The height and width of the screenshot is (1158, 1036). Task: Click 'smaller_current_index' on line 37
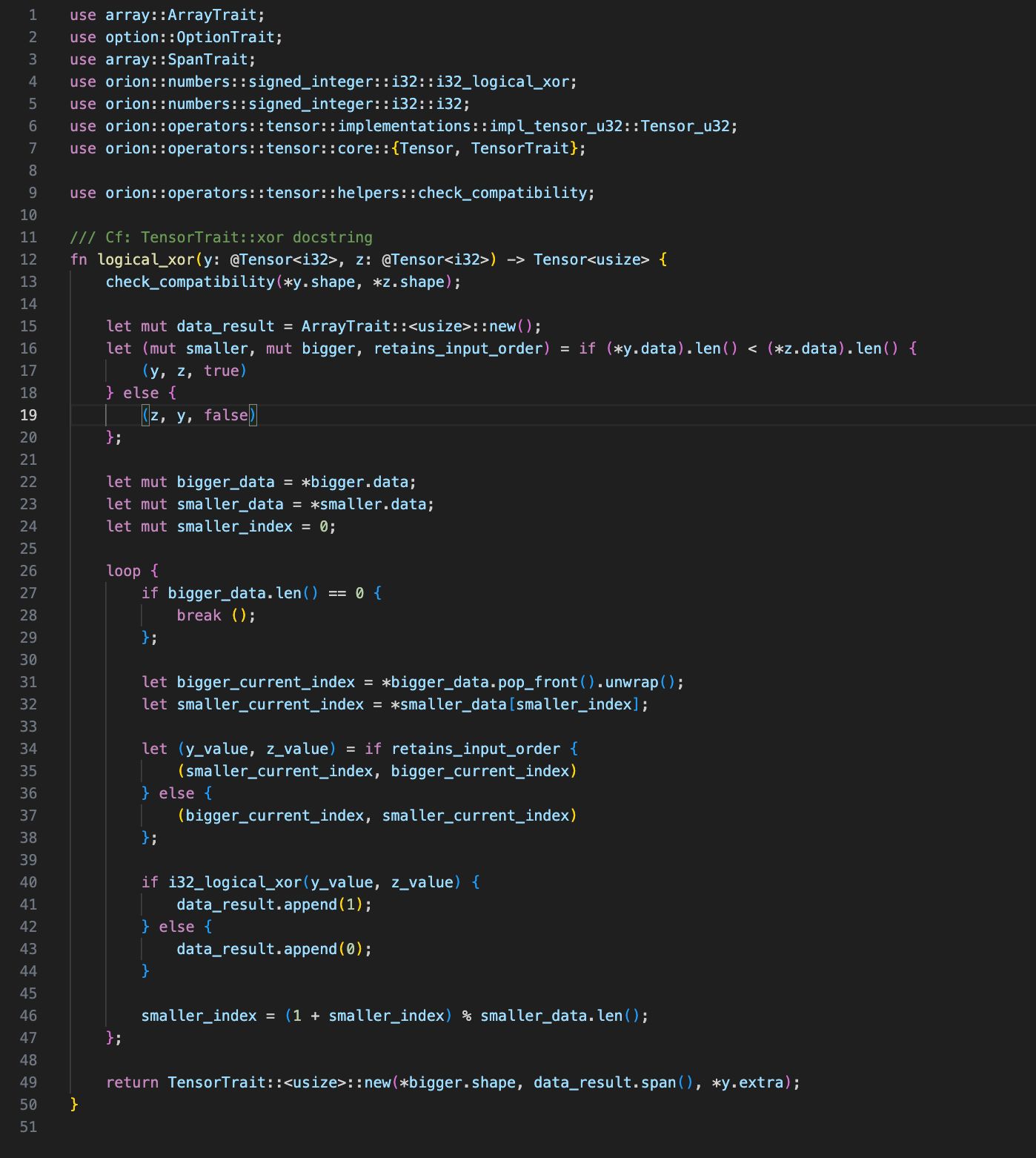click(x=476, y=815)
